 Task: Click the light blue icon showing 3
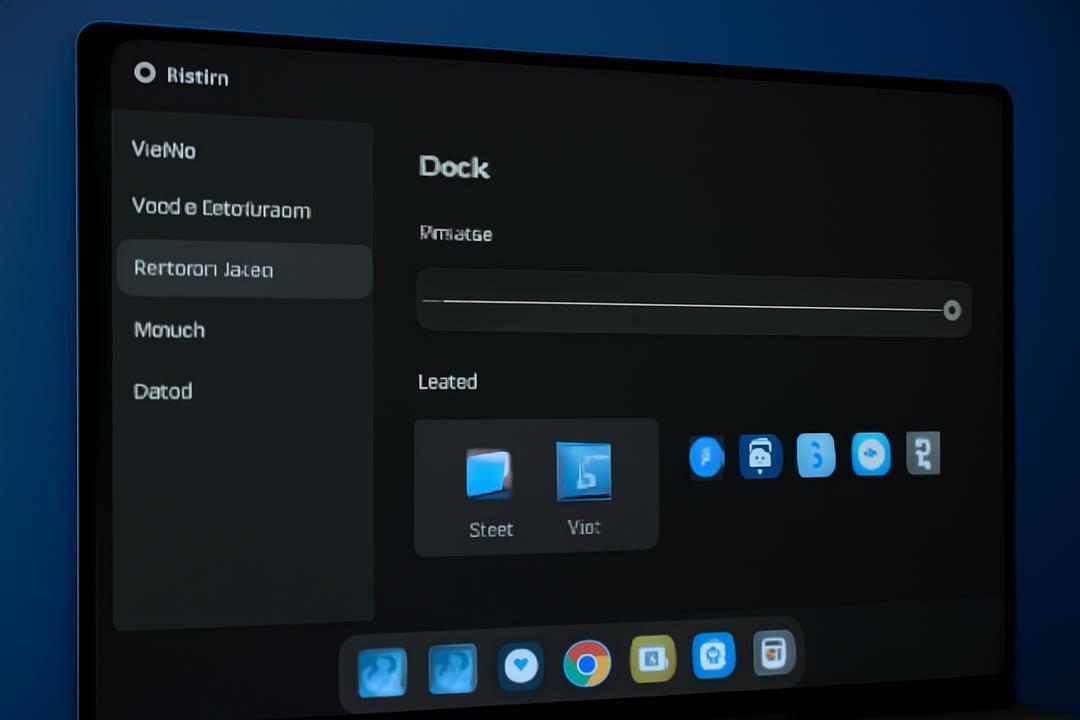(816, 455)
